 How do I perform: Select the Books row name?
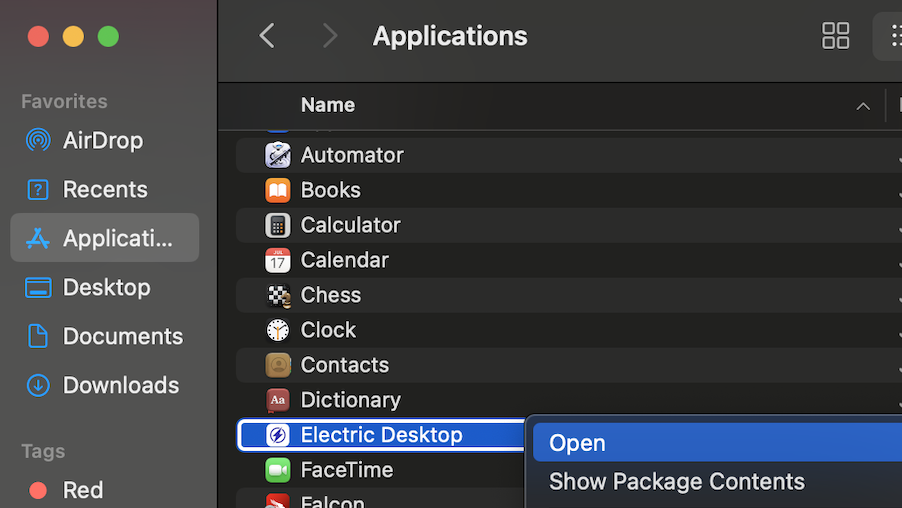coord(331,190)
